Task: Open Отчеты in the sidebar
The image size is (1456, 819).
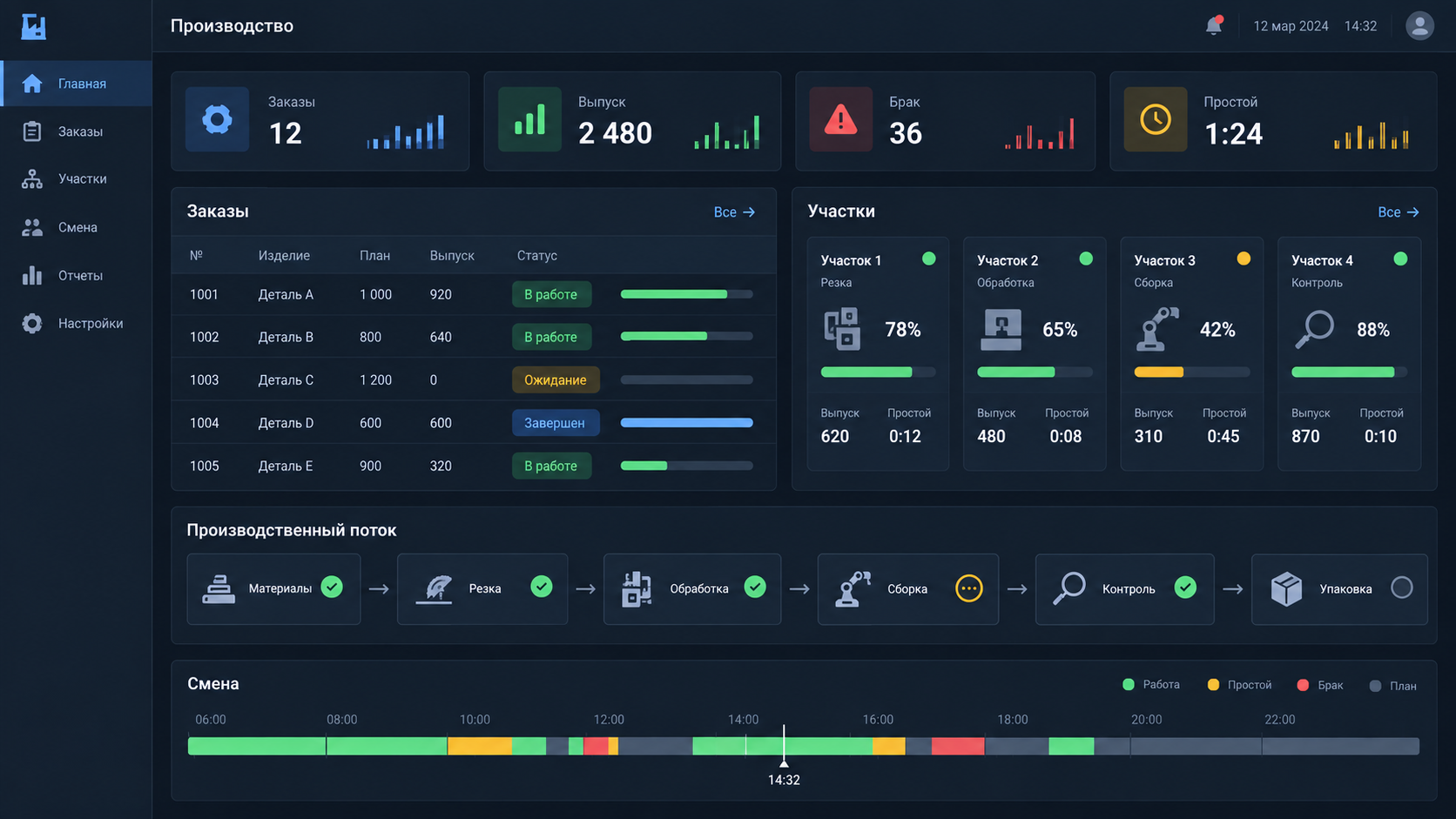Action: click(x=77, y=275)
